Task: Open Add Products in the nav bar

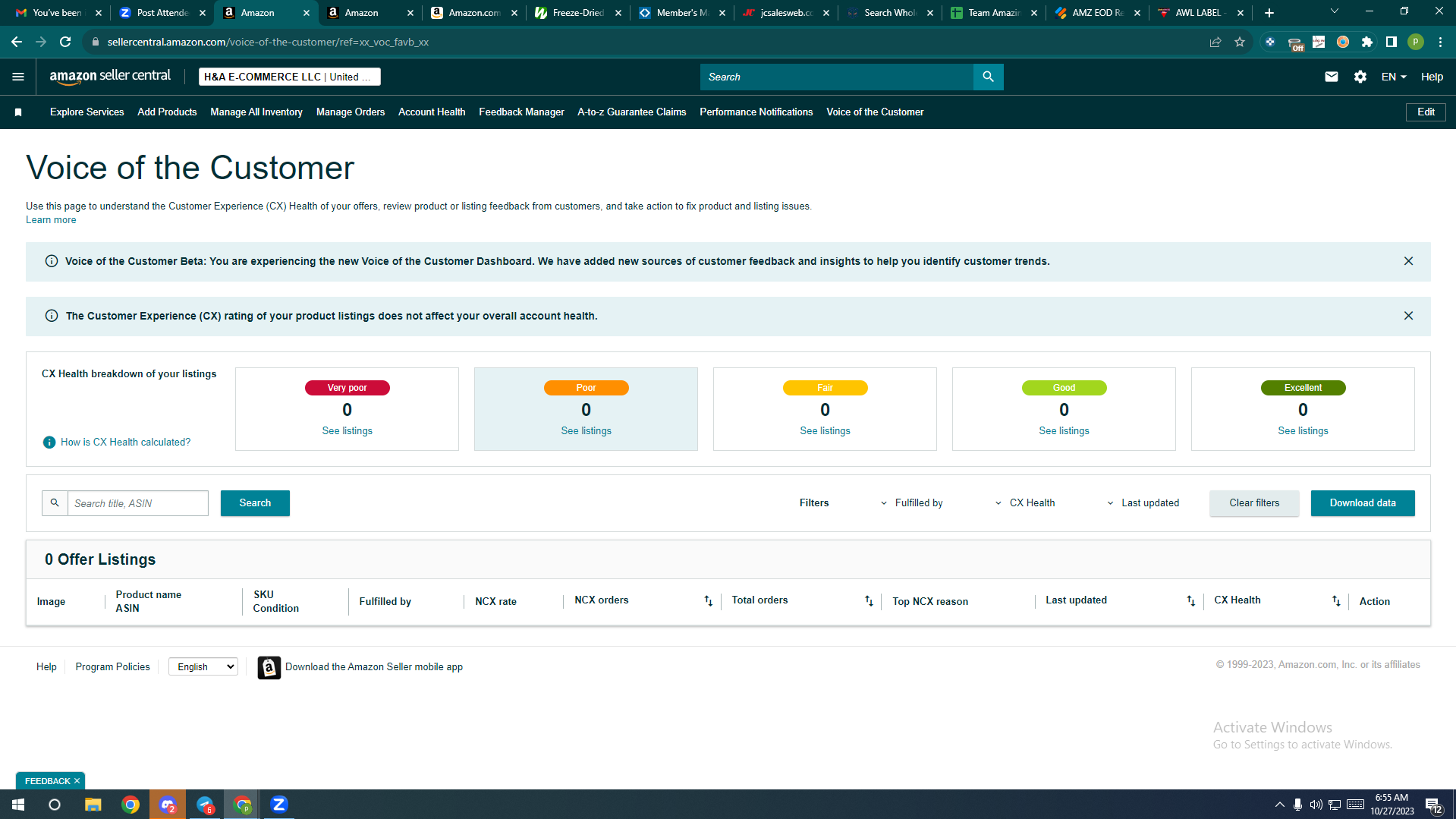Action: click(x=167, y=112)
